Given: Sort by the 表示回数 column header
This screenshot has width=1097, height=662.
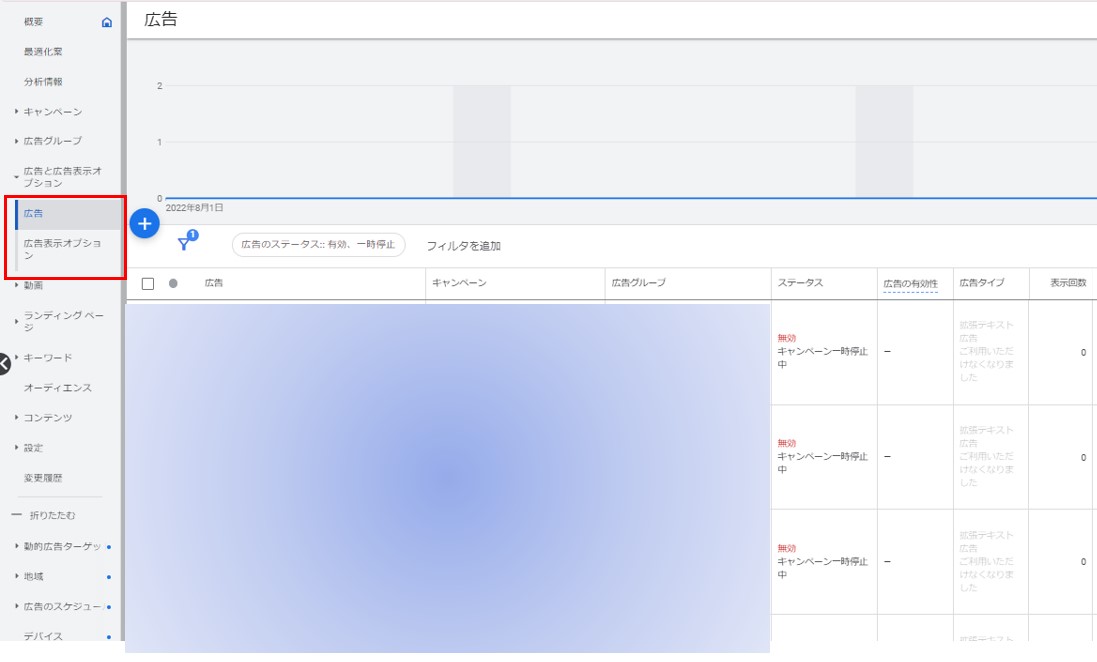Looking at the screenshot, I should (1068, 283).
